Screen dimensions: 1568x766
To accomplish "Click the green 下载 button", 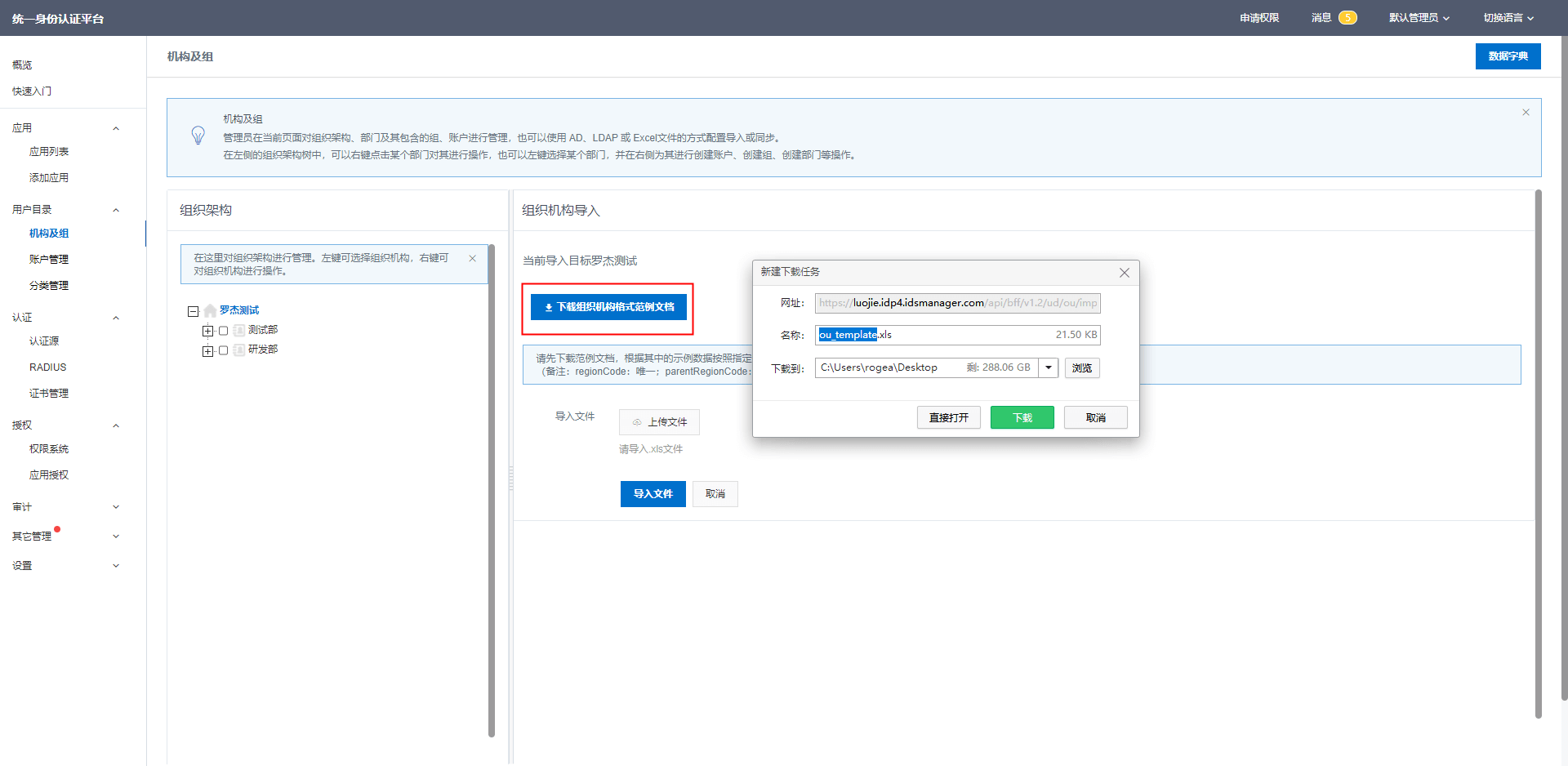I will (1022, 417).
